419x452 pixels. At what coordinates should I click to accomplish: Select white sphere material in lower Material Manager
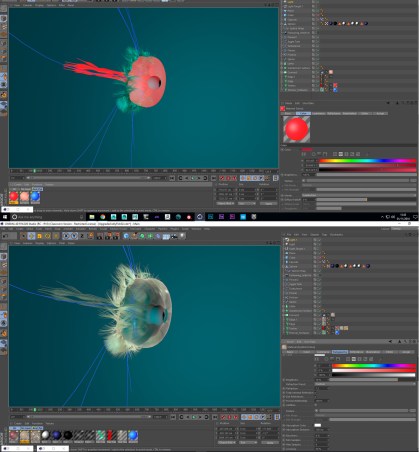pos(45,435)
